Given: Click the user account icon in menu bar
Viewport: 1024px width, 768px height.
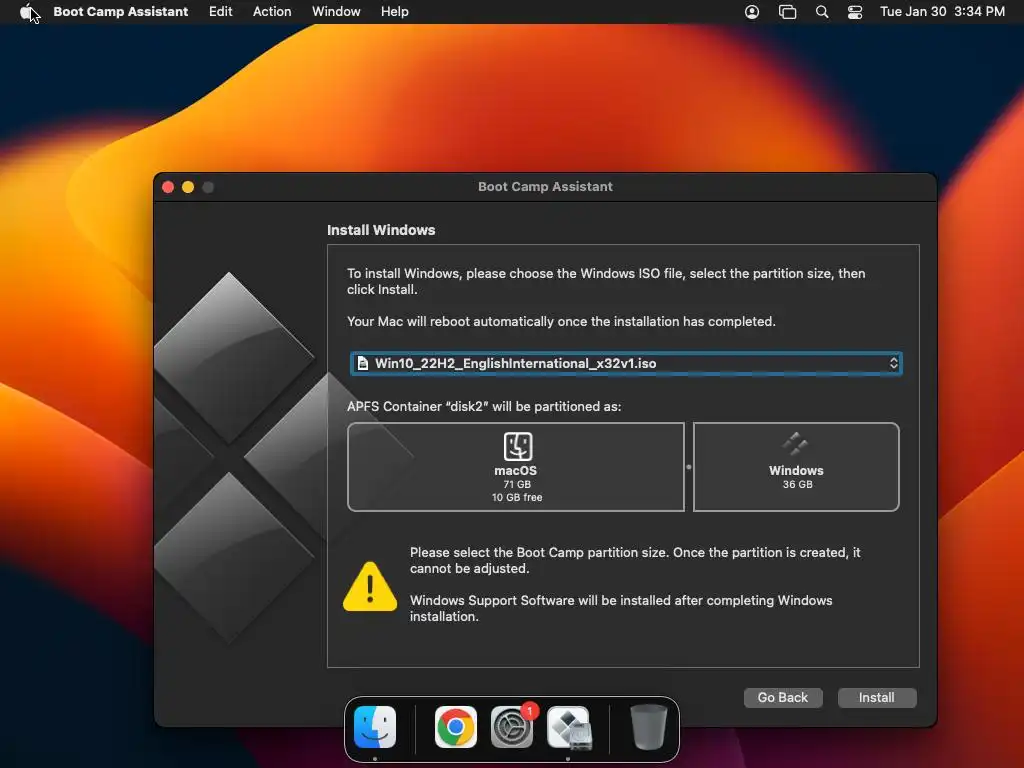Looking at the screenshot, I should [752, 12].
